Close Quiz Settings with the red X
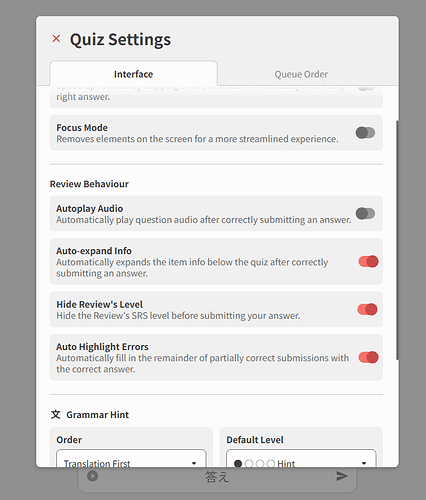Image resolution: width=426 pixels, height=500 pixels. point(56,39)
